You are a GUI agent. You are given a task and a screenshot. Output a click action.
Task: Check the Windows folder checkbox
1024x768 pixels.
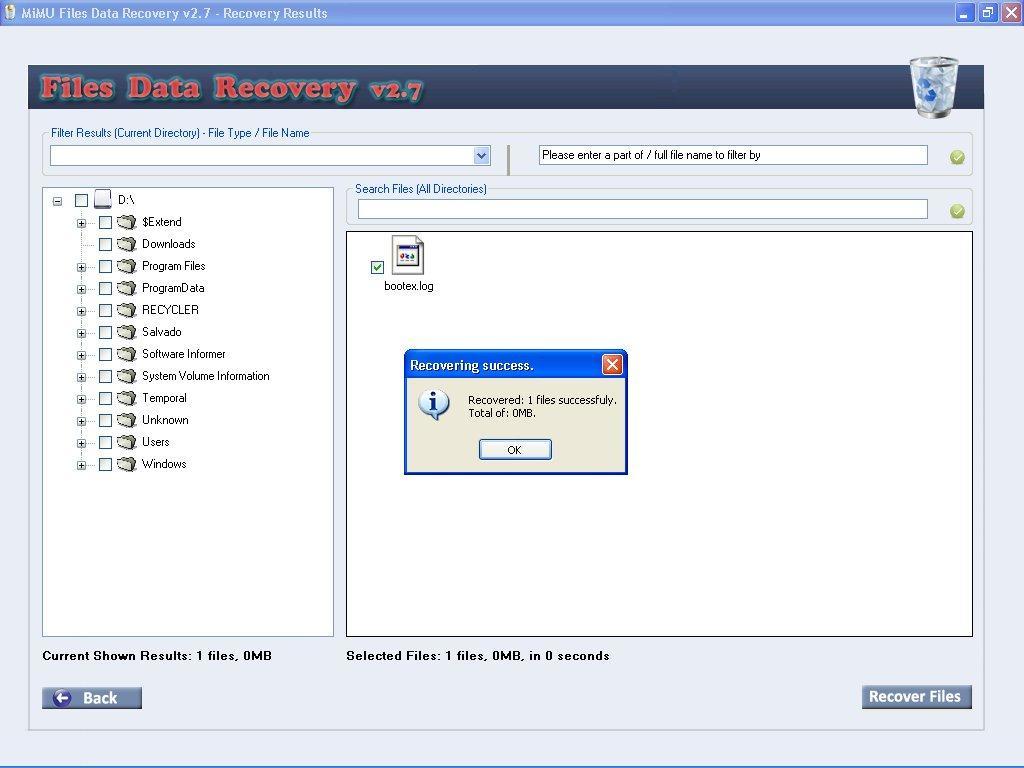(x=105, y=465)
